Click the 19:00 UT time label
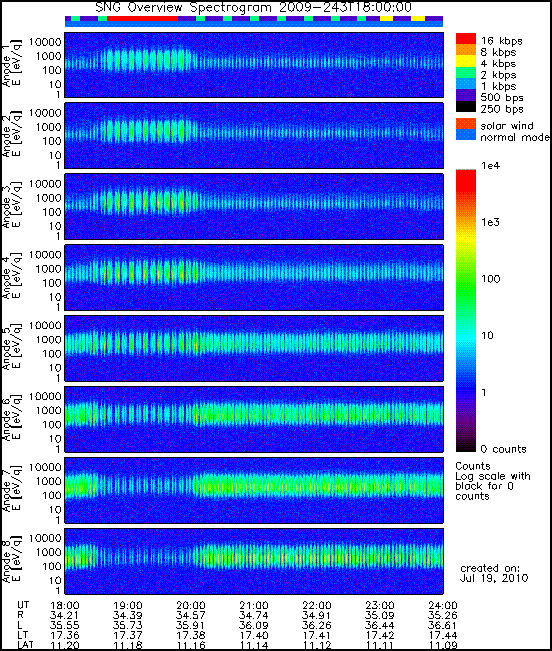The width and height of the screenshot is (552, 651). click(x=127, y=605)
